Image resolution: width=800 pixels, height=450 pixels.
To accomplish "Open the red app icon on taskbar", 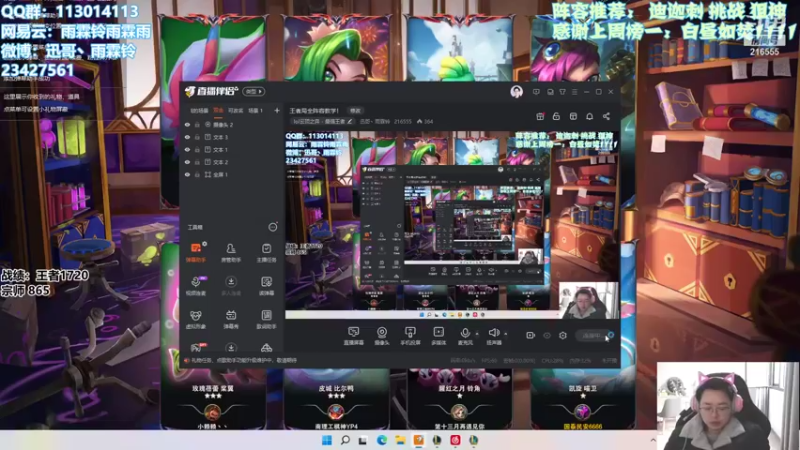I will (x=455, y=440).
